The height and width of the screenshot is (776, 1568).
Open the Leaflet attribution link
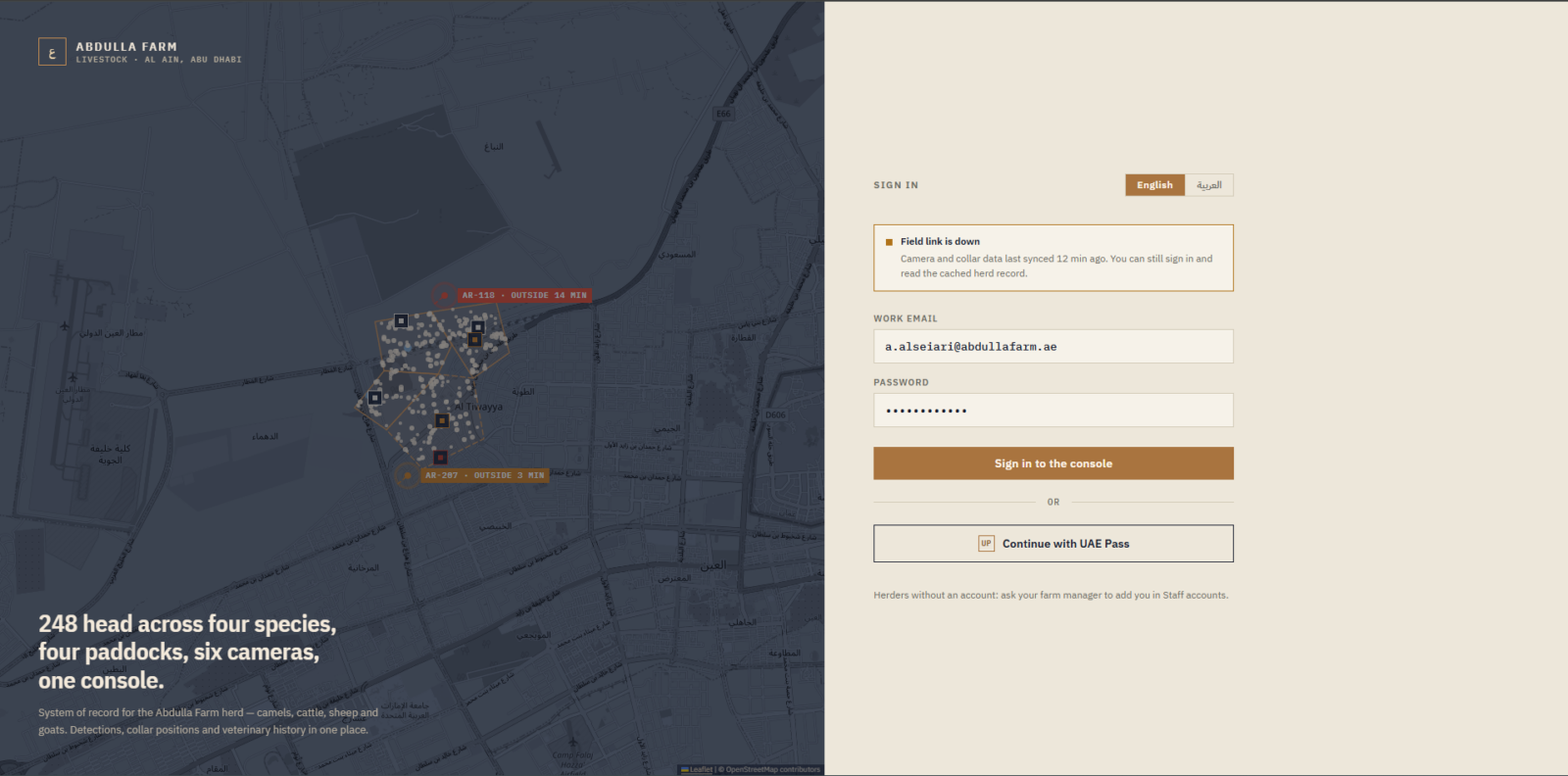tap(697, 770)
